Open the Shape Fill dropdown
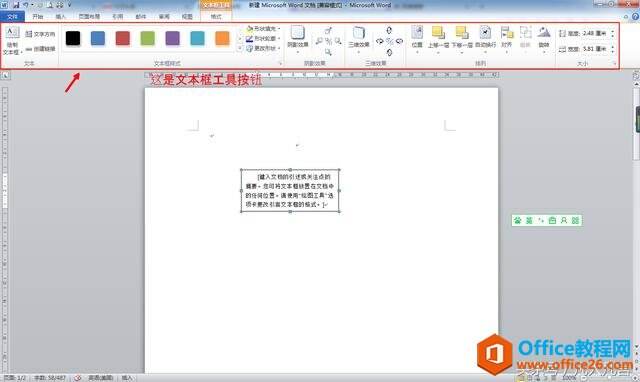 (263, 29)
